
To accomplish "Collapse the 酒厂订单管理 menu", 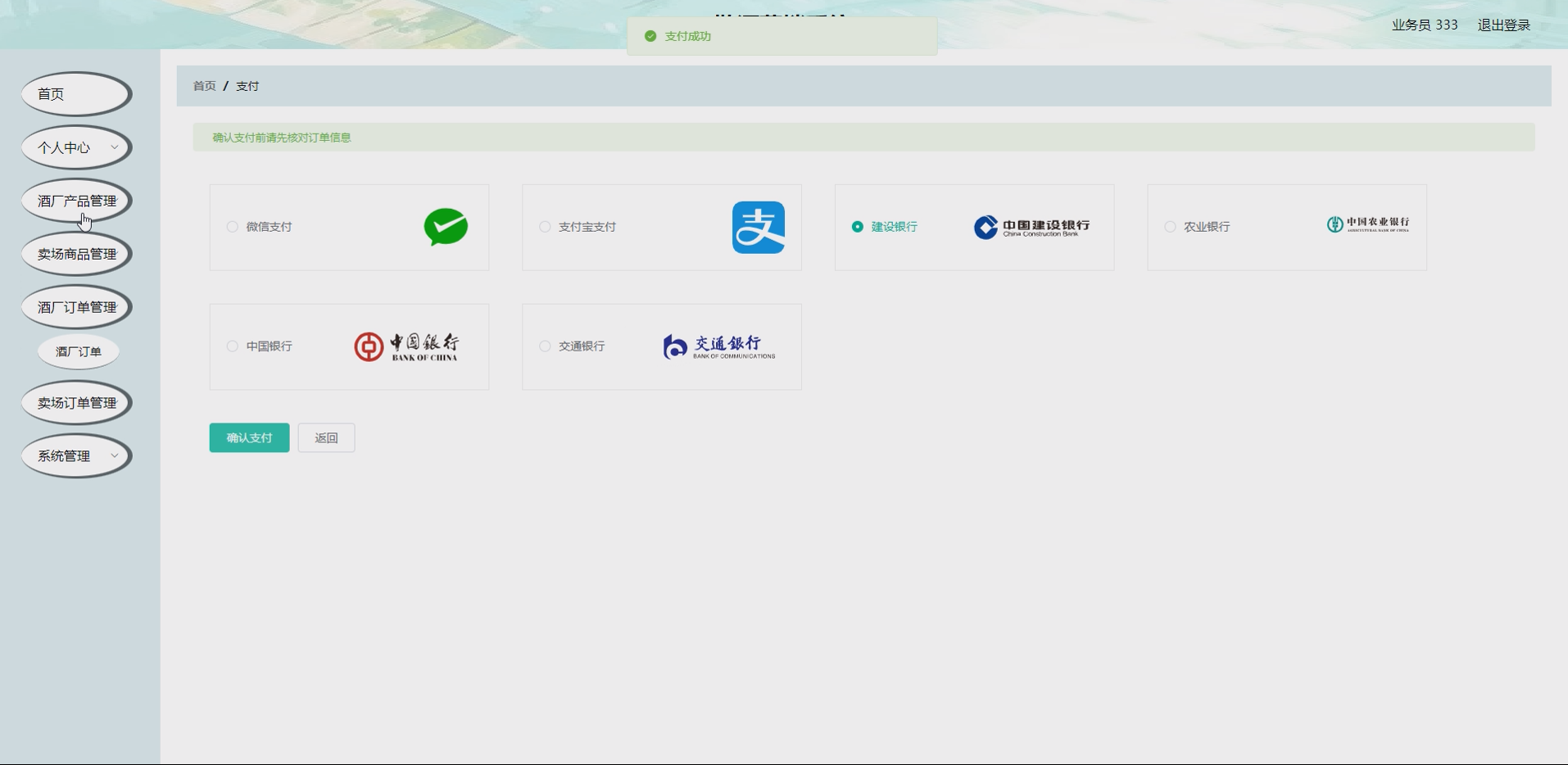I will click(76, 307).
